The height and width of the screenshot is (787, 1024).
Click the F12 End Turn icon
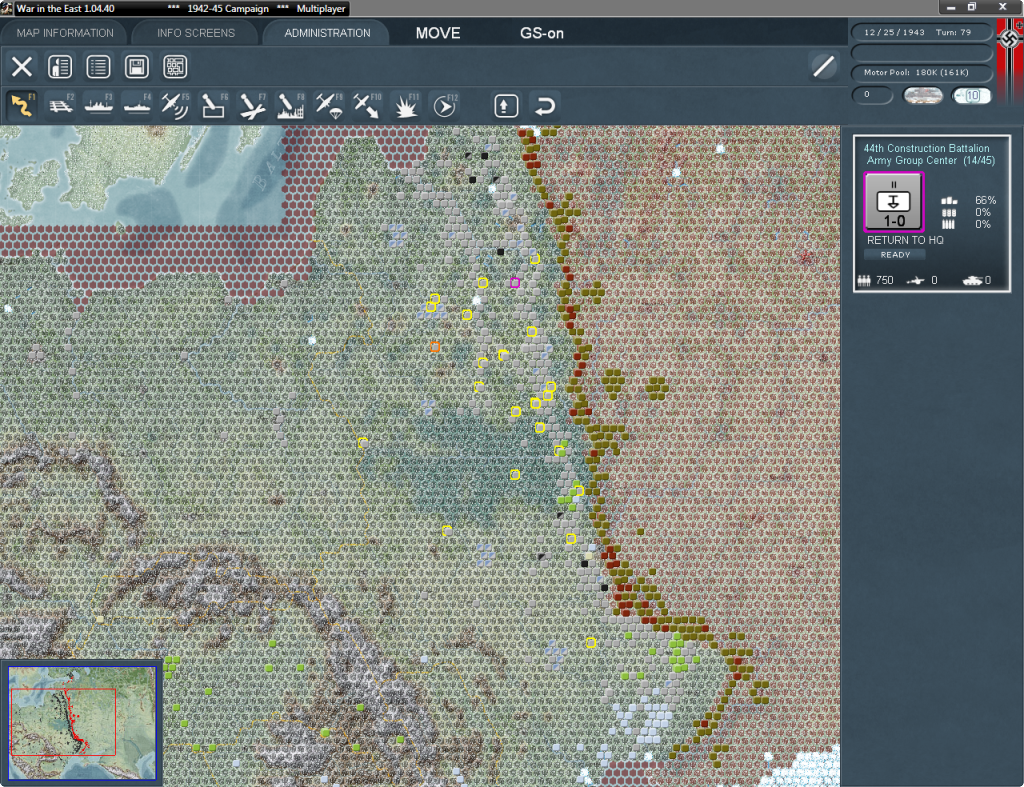pos(444,106)
